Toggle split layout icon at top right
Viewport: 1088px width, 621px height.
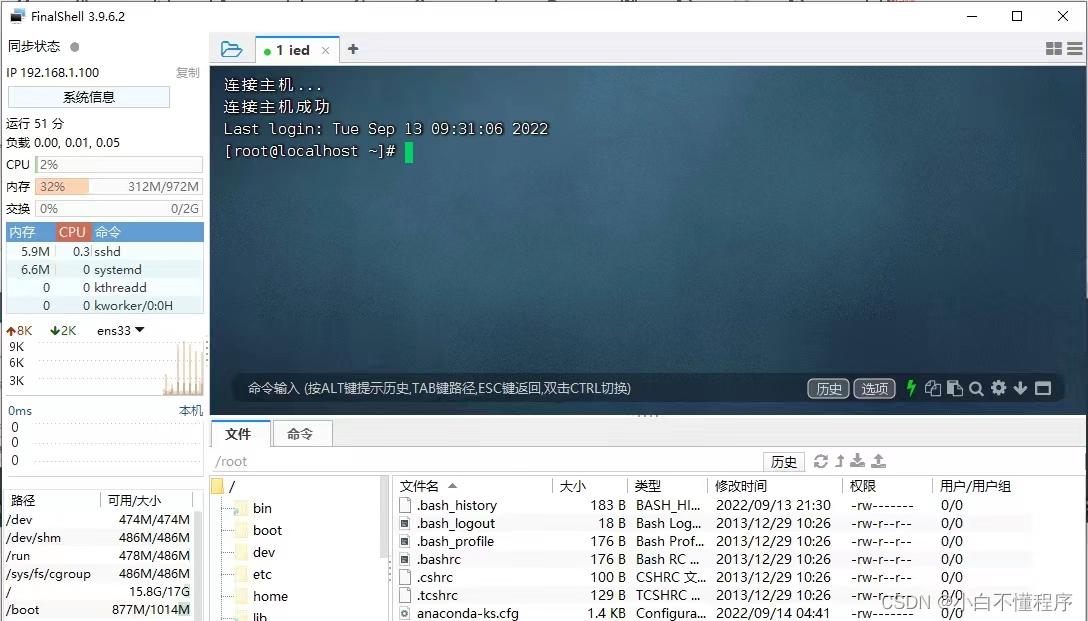point(1052,48)
